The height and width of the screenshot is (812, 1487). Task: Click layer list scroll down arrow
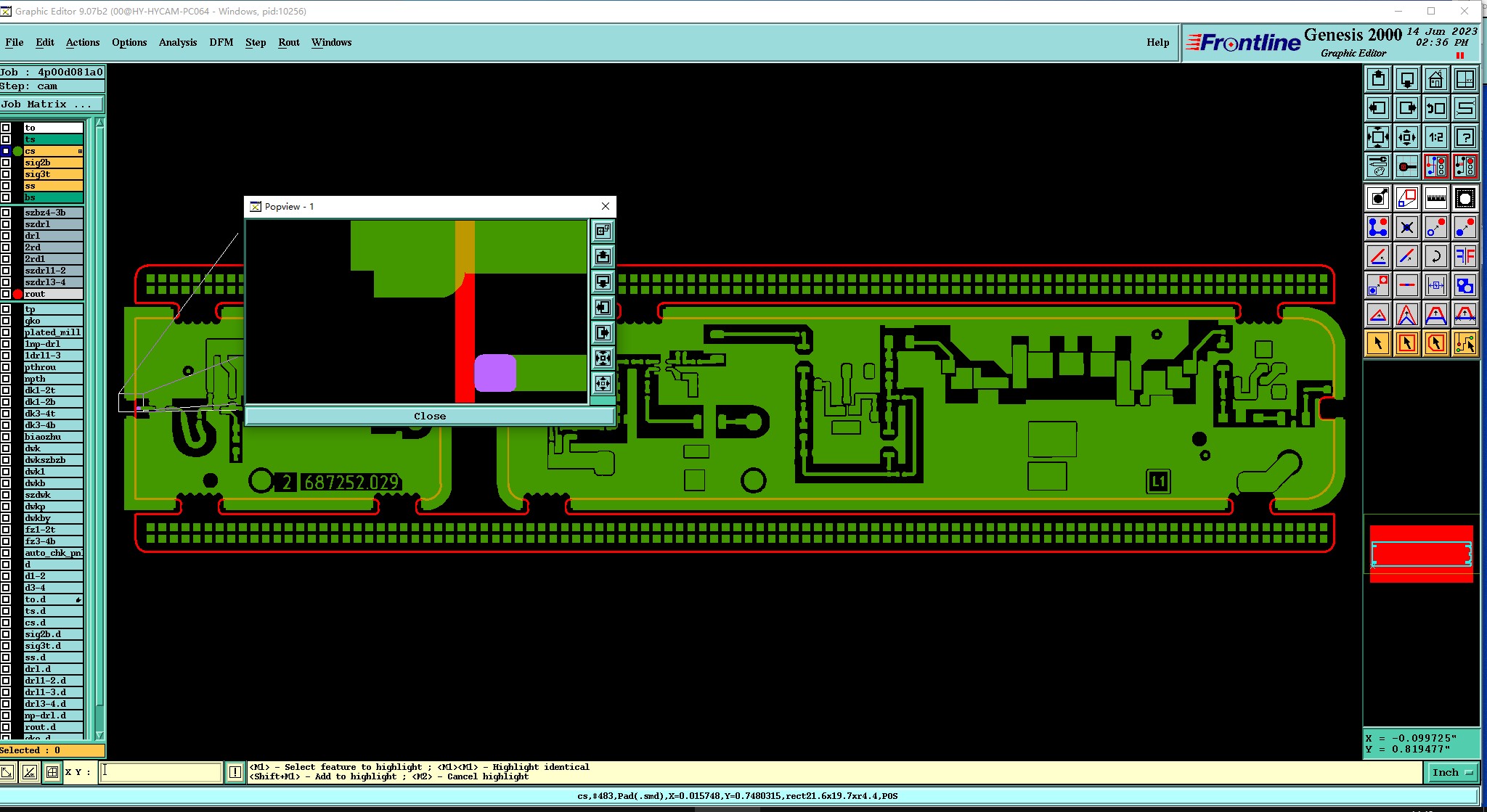coord(99,735)
